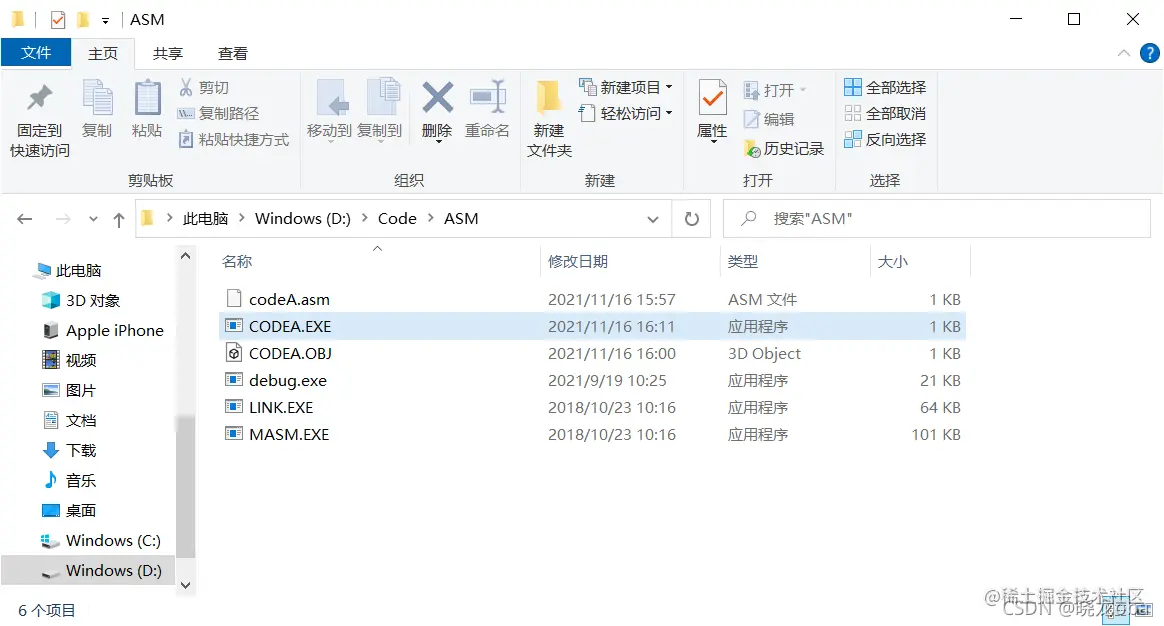1164x626 pixels.
Task: Switch to the Home tab
Action: [x=103, y=53]
